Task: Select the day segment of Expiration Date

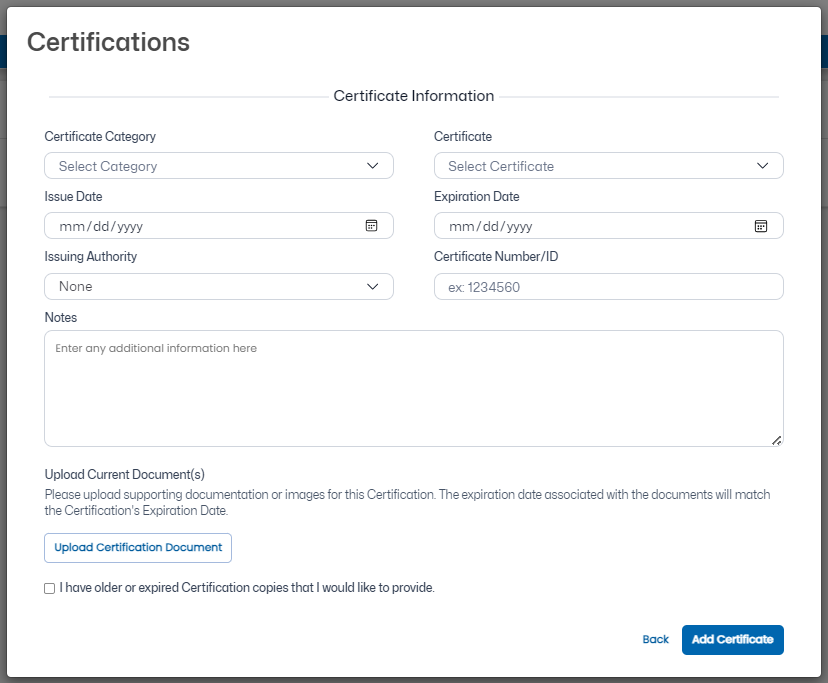Action: tap(493, 227)
